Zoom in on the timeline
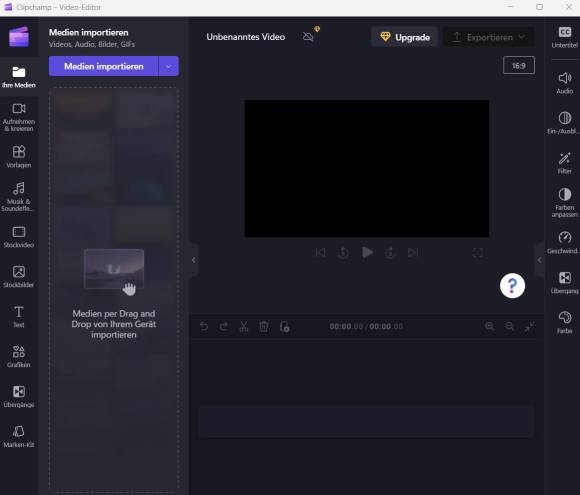The width and height of the screenshot is (580, 495). [x=489, y=326]
